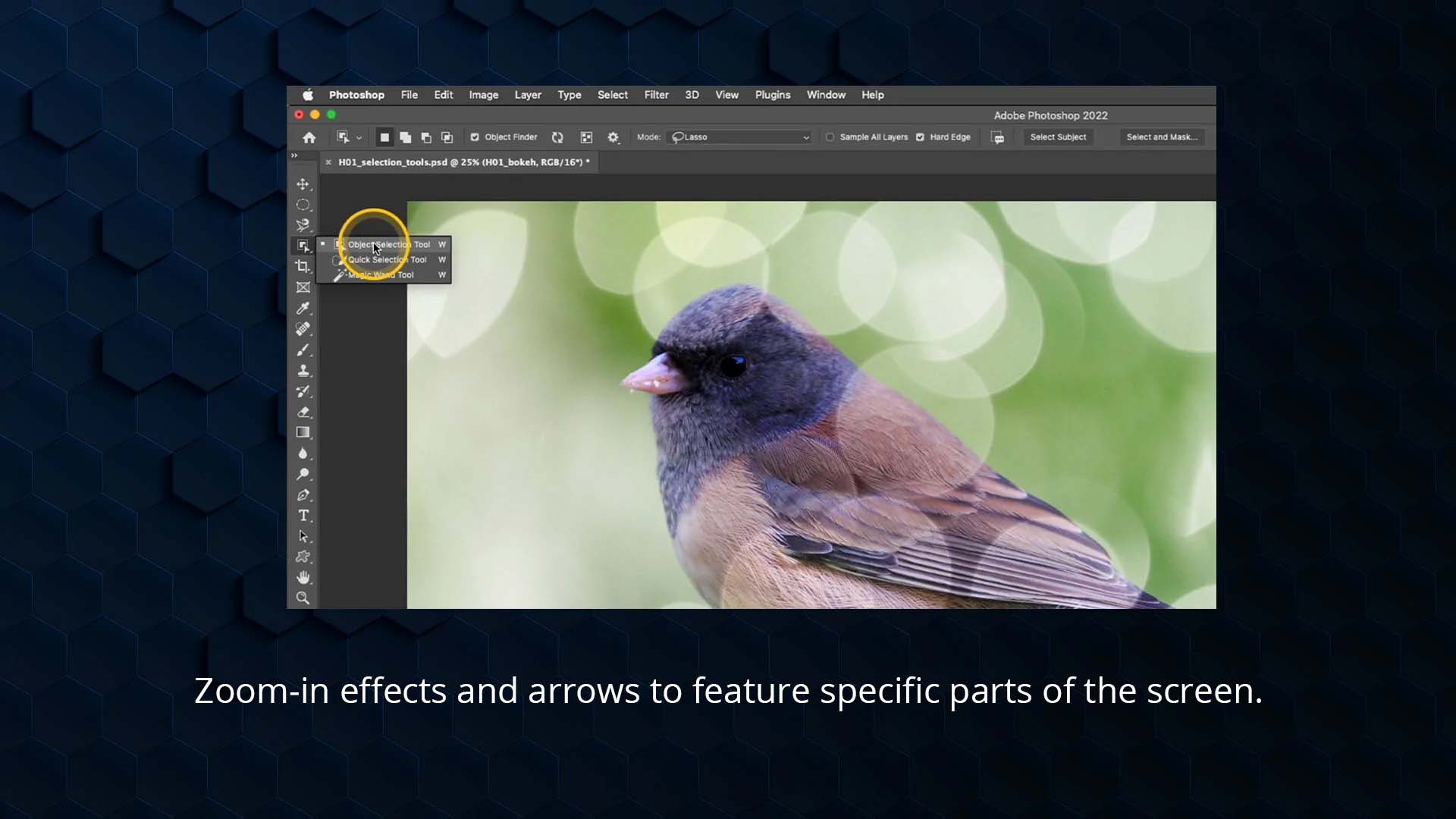Click the refresh Object Finder icon

click(557, 137)
